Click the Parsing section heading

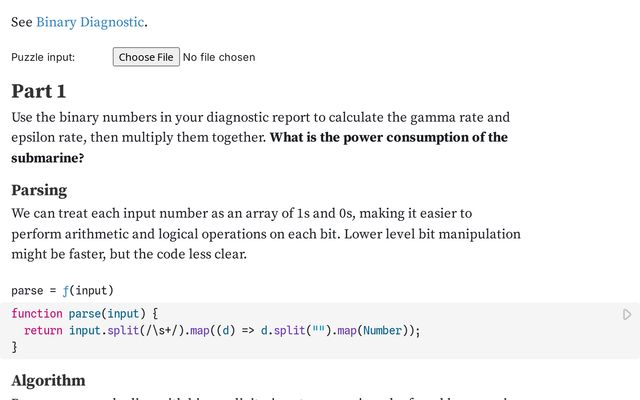39,190
